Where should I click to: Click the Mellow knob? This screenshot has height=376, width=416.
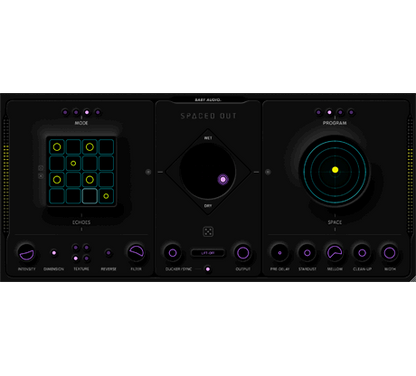335,253
